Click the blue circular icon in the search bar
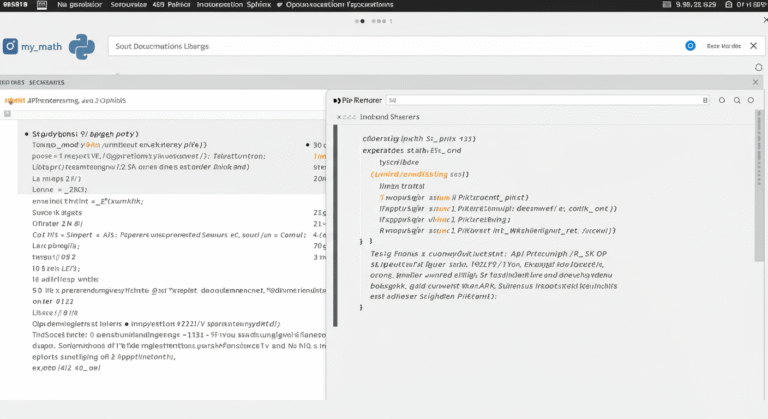 click(690, 46)
